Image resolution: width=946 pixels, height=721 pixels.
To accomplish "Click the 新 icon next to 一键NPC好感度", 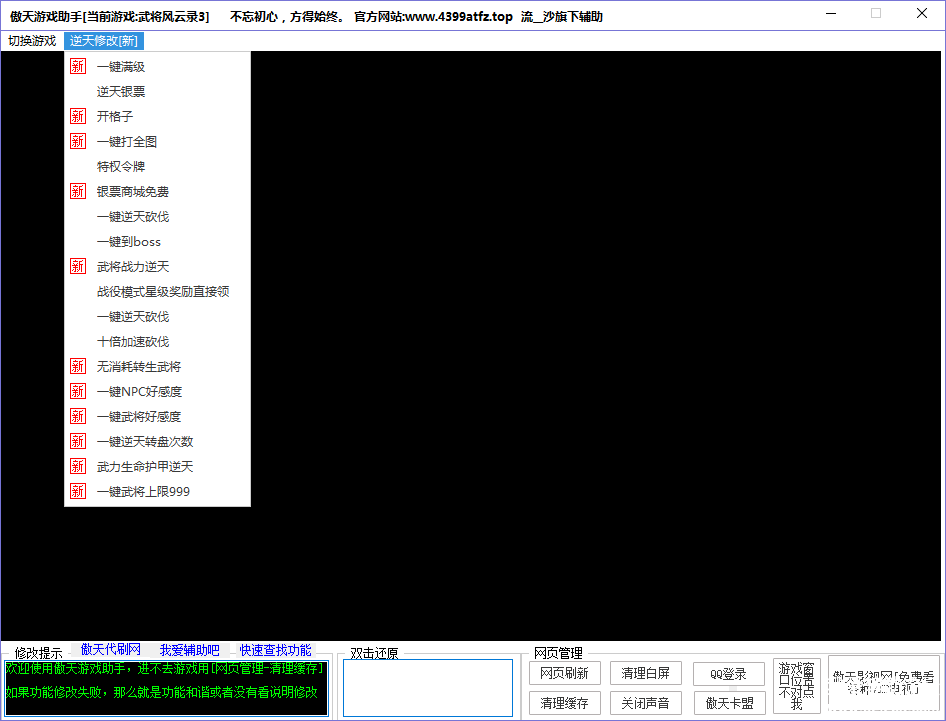I will [x=78, y=391].
